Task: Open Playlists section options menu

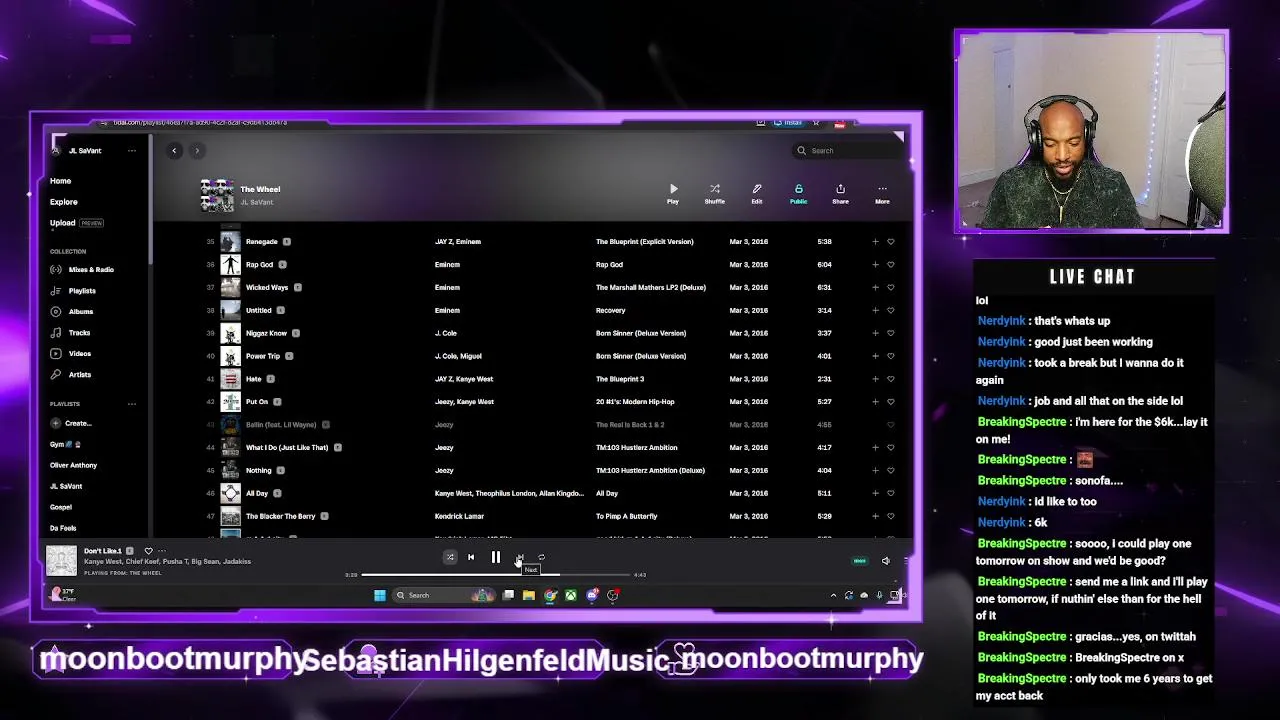Action: [x=131, y=404]
